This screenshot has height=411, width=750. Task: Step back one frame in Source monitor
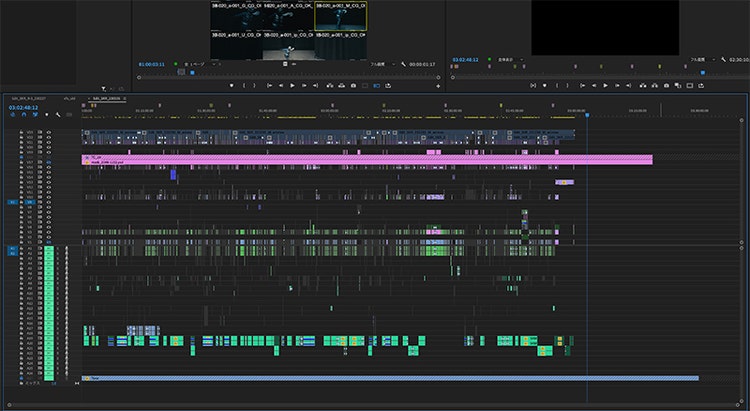pyautogui.click(x=281, y=86)
